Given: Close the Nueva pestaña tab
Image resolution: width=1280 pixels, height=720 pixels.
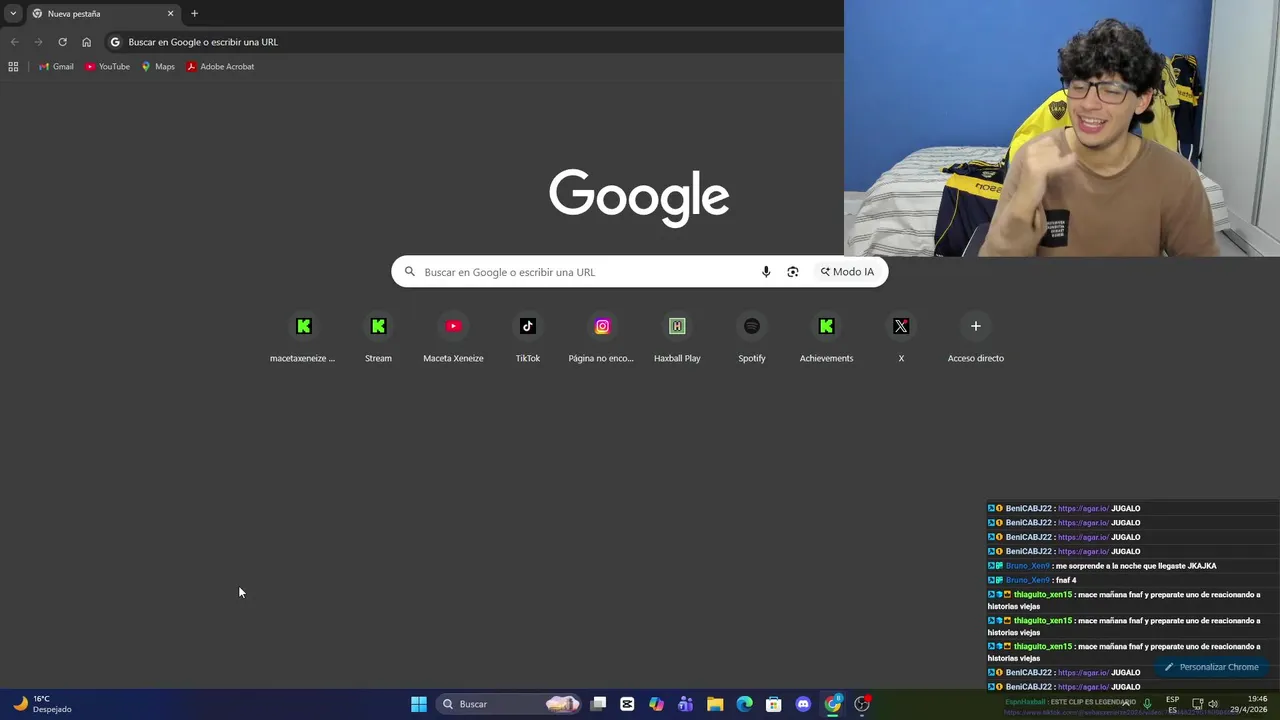Looking at the screenshot, I should pos(170,13).
